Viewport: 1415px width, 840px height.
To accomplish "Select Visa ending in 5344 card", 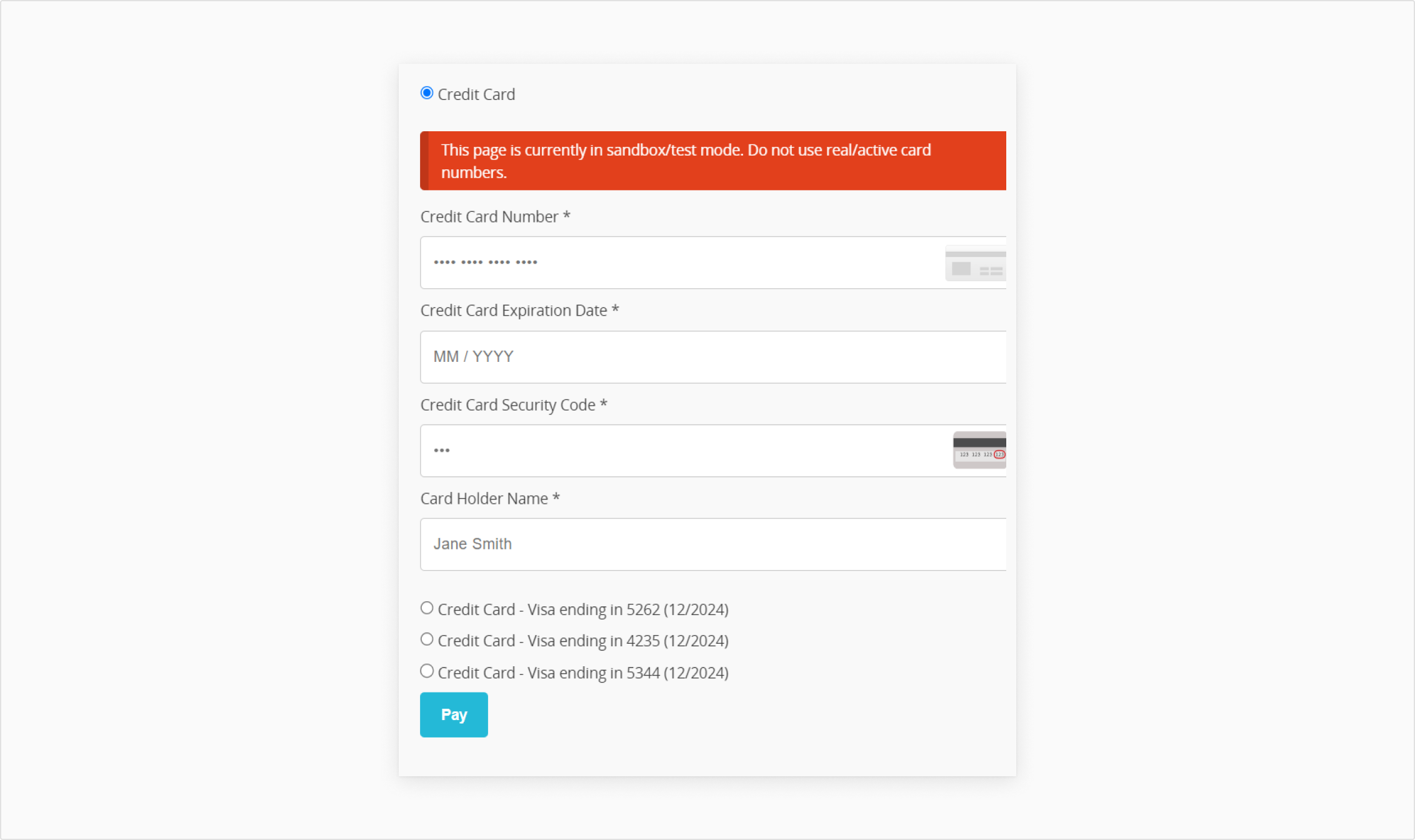I will [427, 671].
